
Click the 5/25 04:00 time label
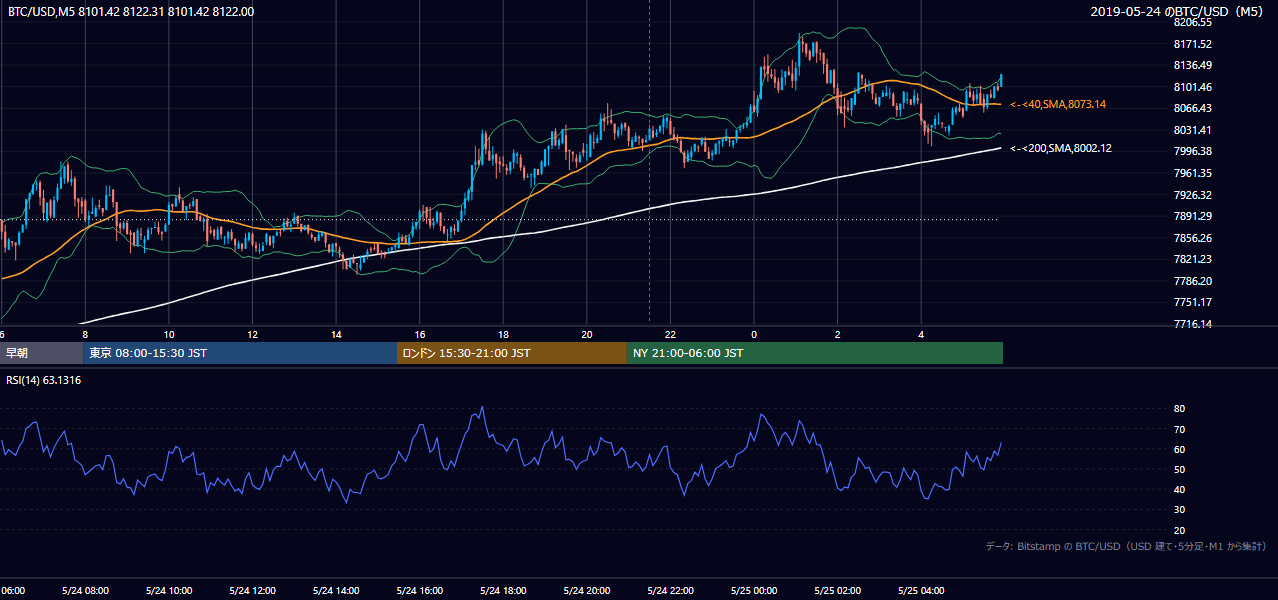[920, 591]
